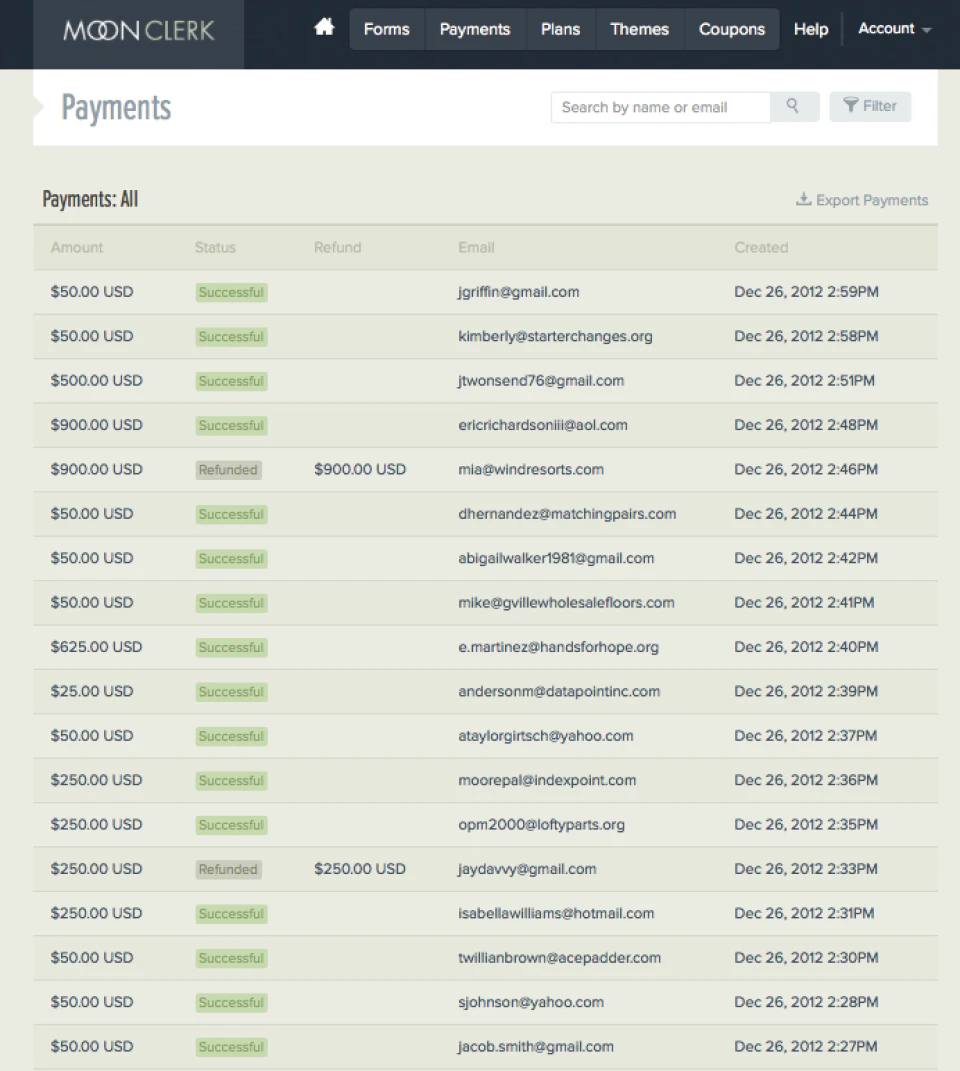Click Successful badge for kimberly@starterchanges.org
Screen dimensions: 960x1071
(231, 337)
